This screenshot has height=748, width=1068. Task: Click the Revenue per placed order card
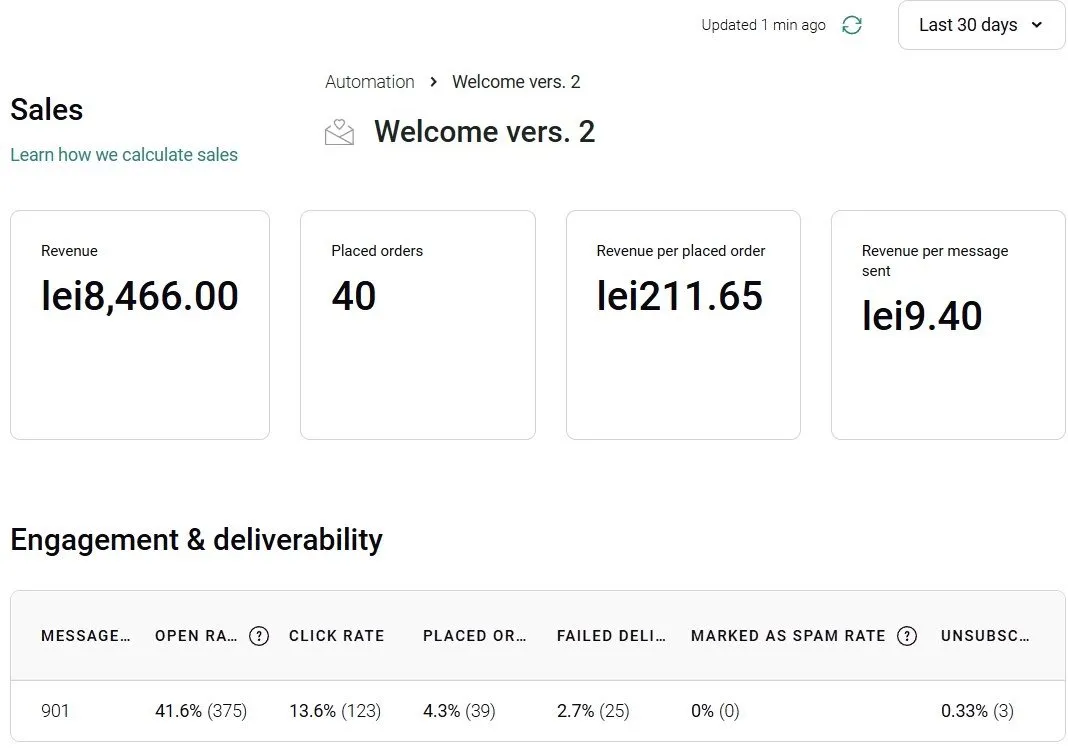click(683, 325)
